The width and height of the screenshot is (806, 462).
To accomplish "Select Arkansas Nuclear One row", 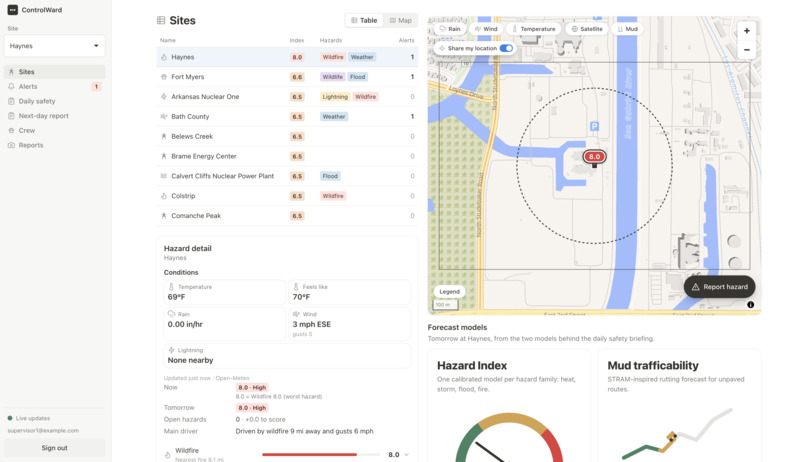I will [x=287, y=97].
